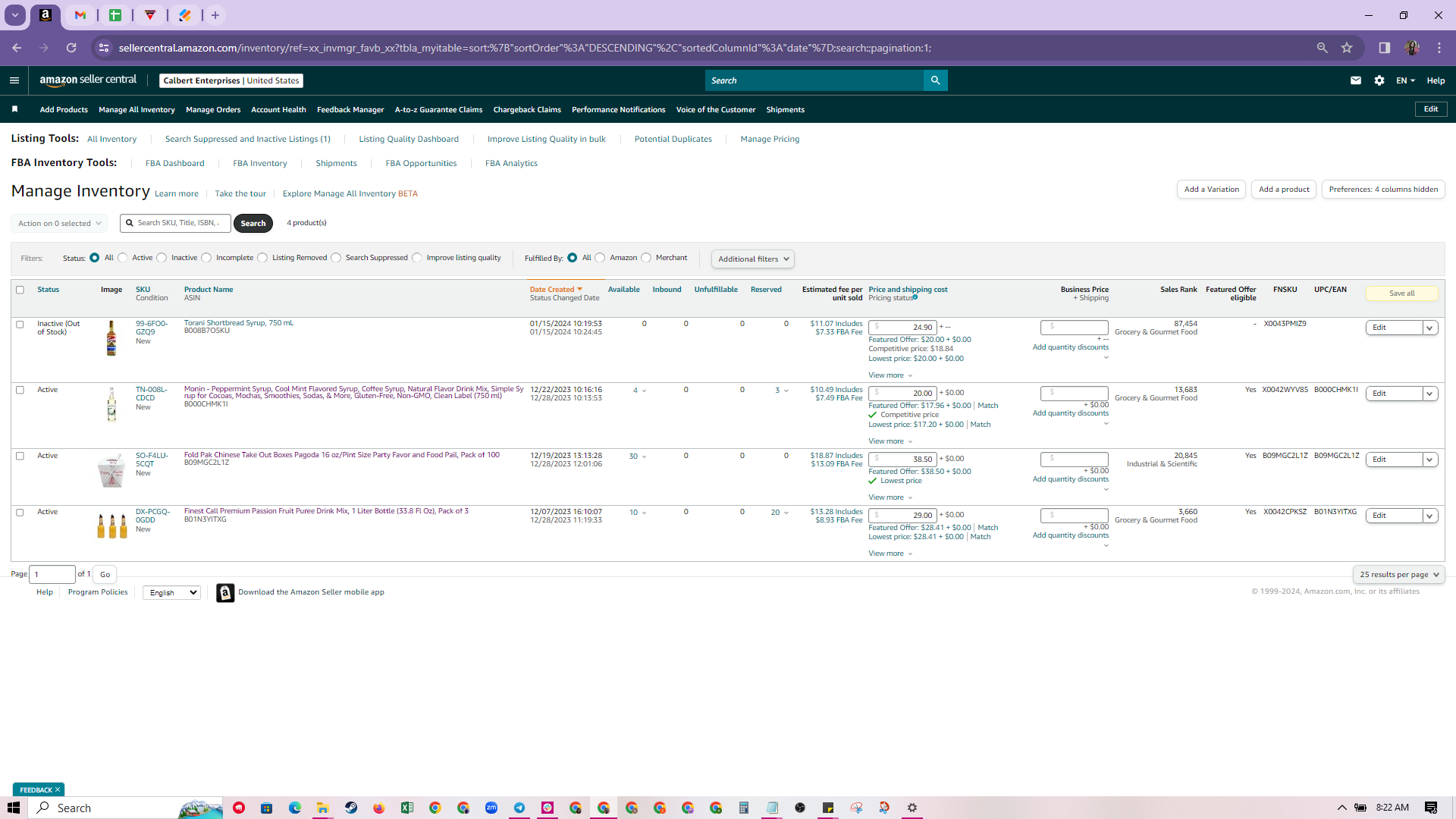Open the Windows Start menu
This screenshot has height=819, width=1456.
[x=14, y=808]
